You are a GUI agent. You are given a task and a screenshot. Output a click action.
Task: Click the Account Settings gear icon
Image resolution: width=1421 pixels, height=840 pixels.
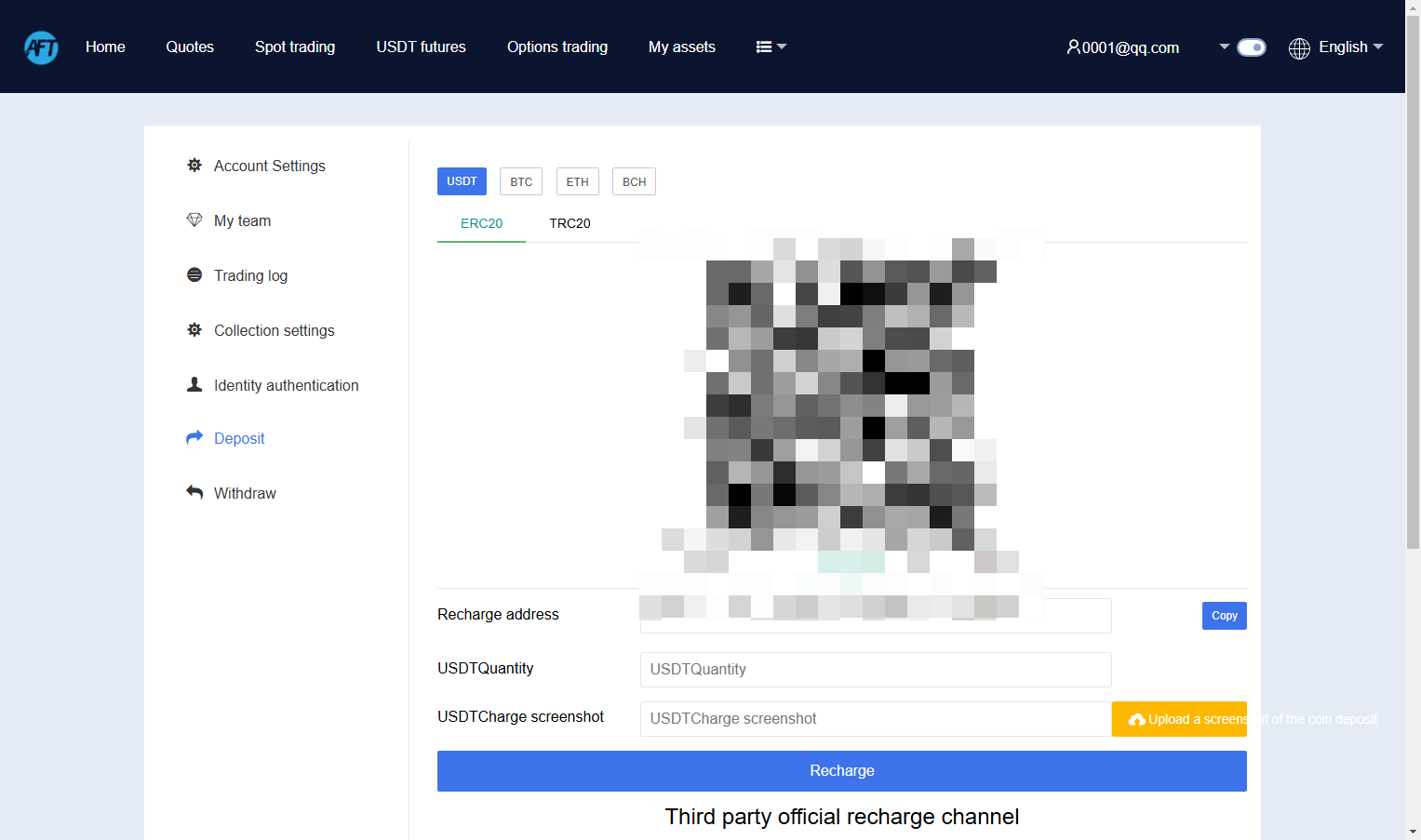pyautogui.click(x=194, y=165)
